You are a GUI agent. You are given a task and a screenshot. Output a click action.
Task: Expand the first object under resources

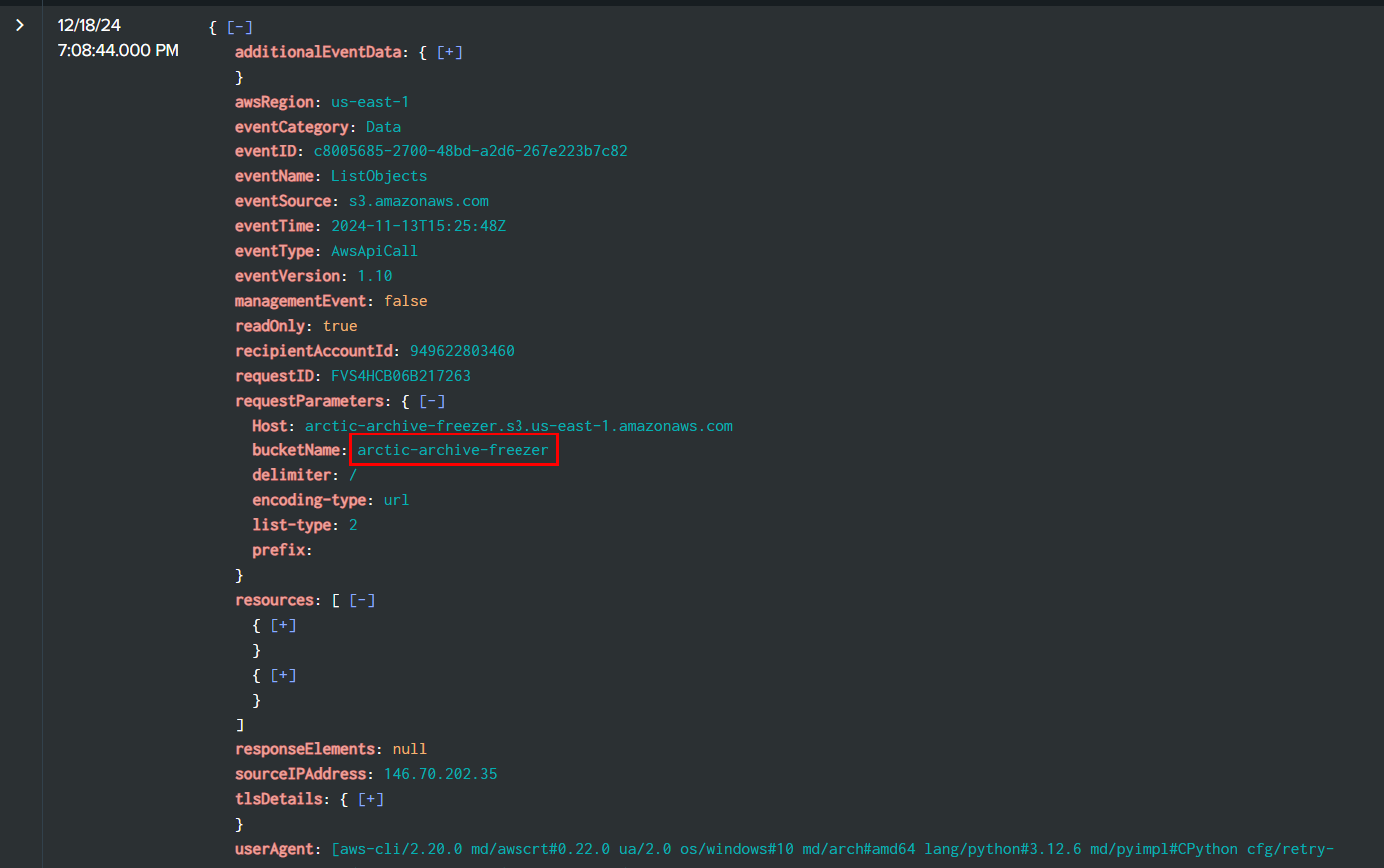[x=283, y=625]
